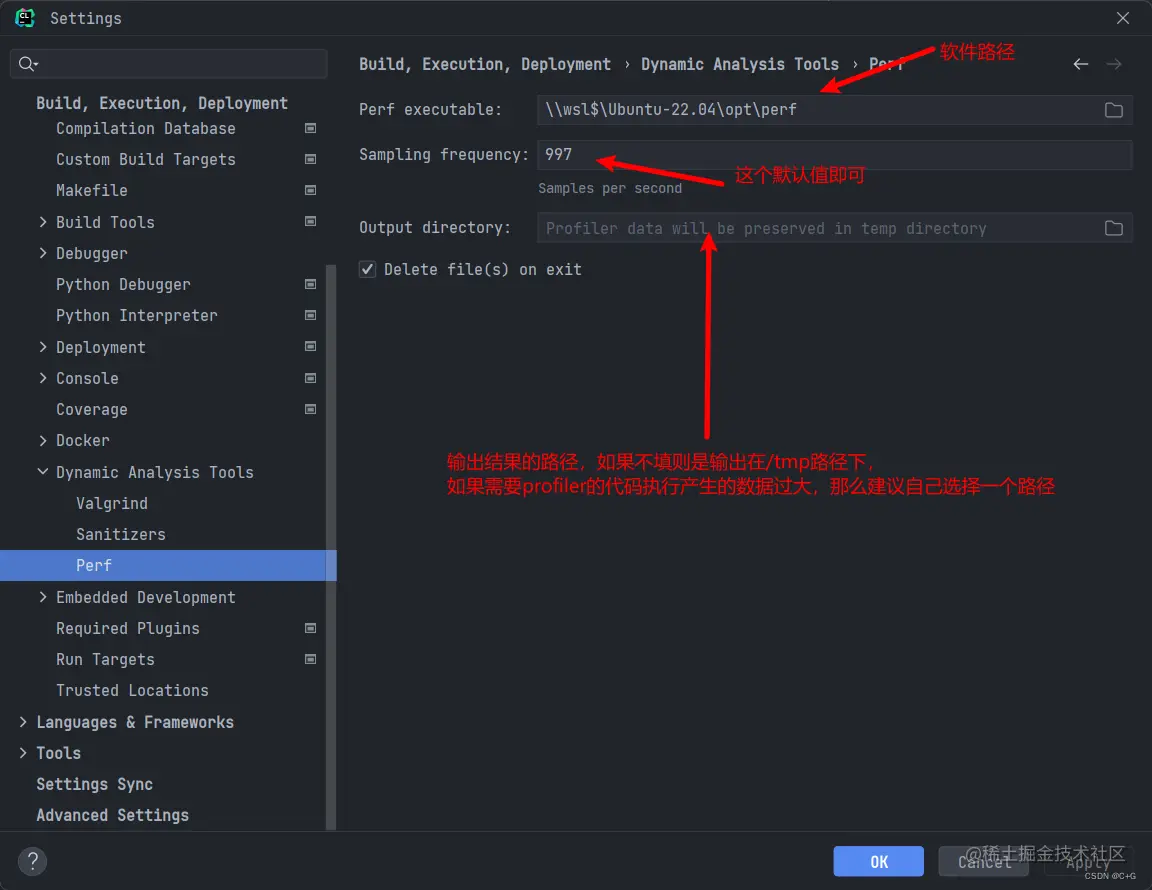
Task: Toggle Delete file(s) on exit checkbox
Action: 367,270
